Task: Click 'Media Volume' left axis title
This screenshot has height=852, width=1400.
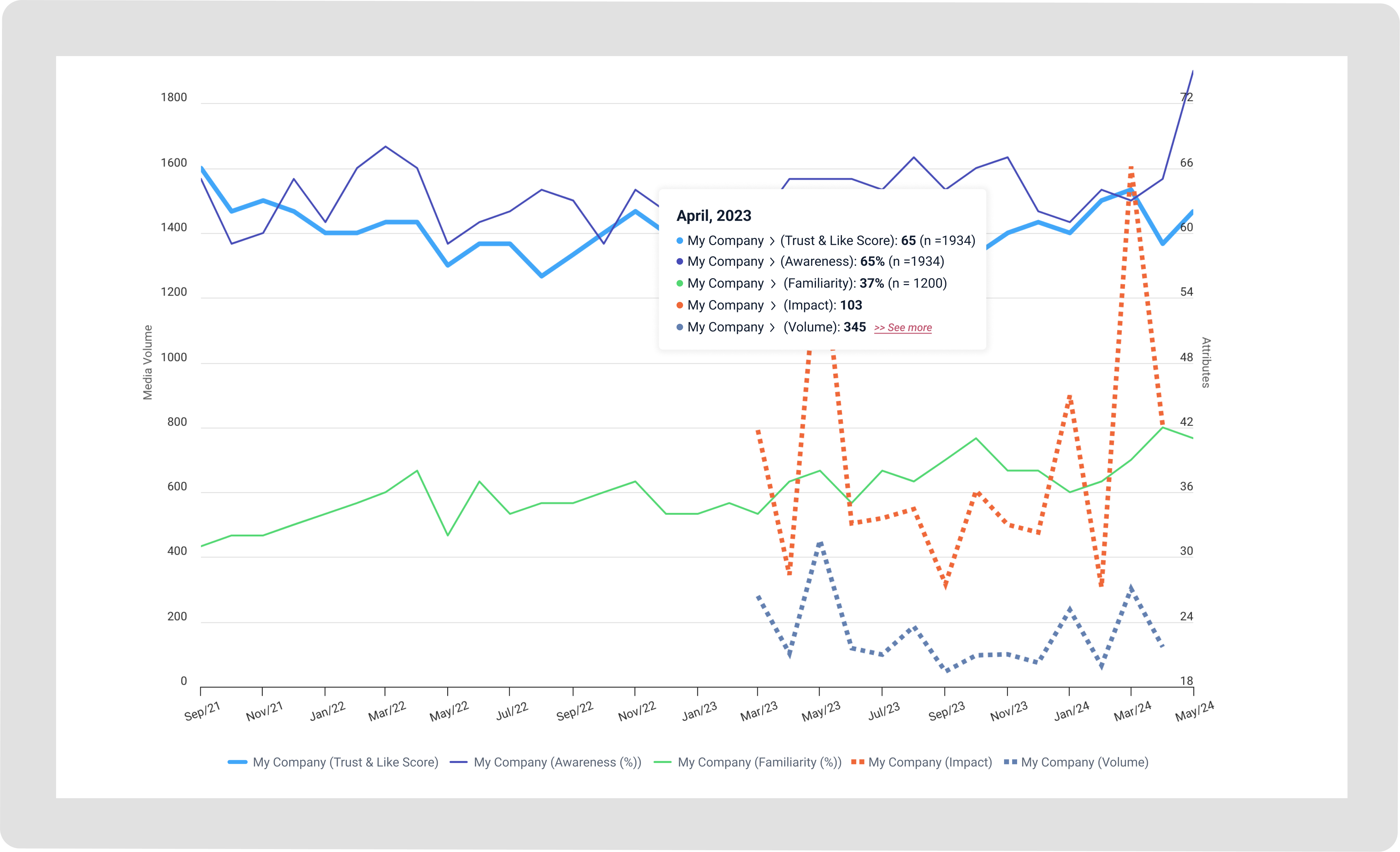Action: (x=148, y=363)
